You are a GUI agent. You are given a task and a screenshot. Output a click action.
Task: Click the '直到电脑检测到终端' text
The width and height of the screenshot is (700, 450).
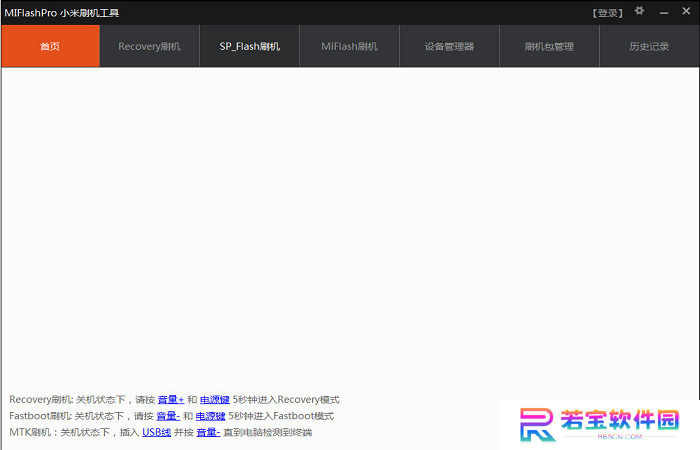267,432
